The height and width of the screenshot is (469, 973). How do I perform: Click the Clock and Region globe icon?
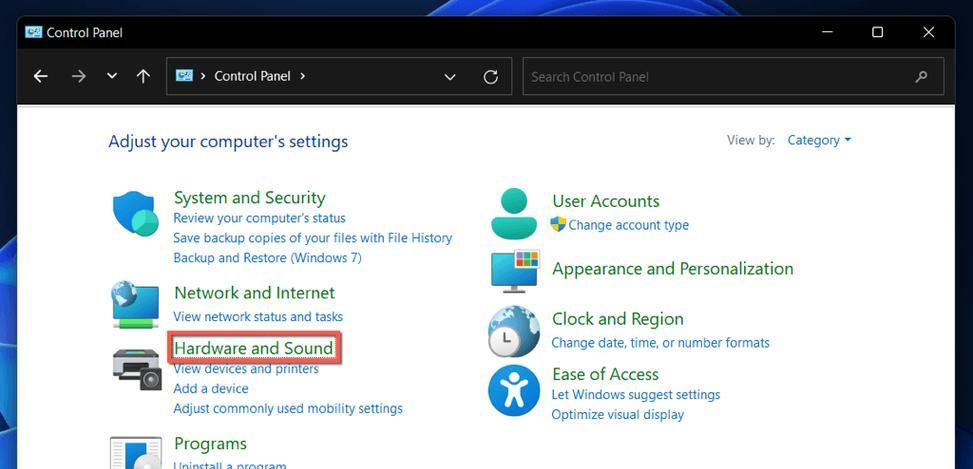[x=514, y=332]
